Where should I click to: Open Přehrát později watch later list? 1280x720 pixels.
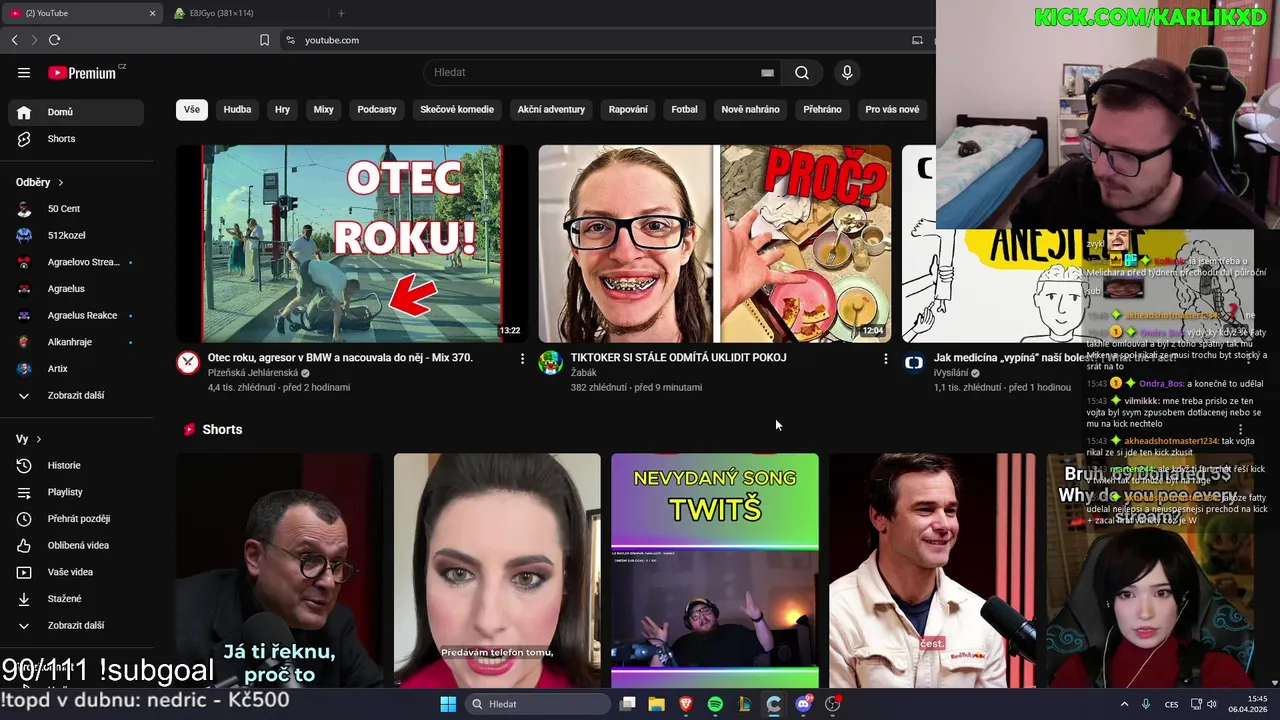point(76,519)
